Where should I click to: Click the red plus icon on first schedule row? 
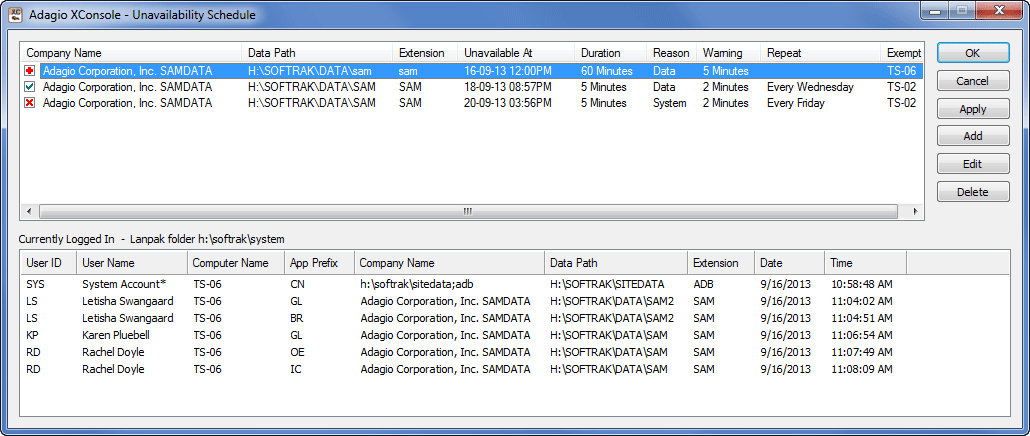(30, 71)
